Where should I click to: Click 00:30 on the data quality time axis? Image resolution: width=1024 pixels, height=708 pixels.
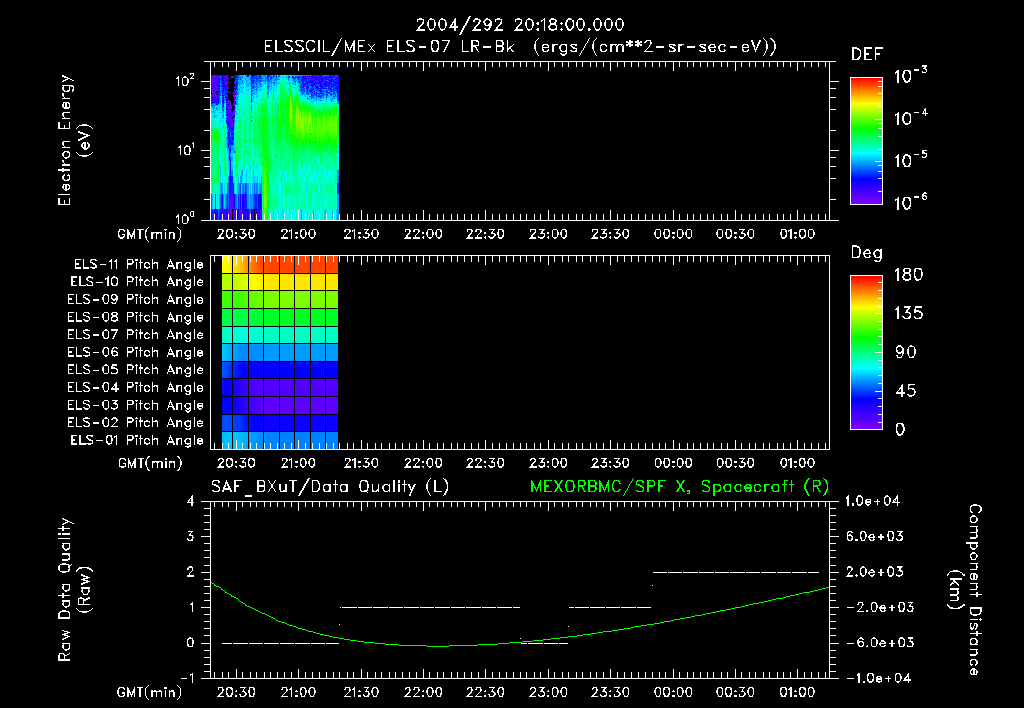pos(735,692)
